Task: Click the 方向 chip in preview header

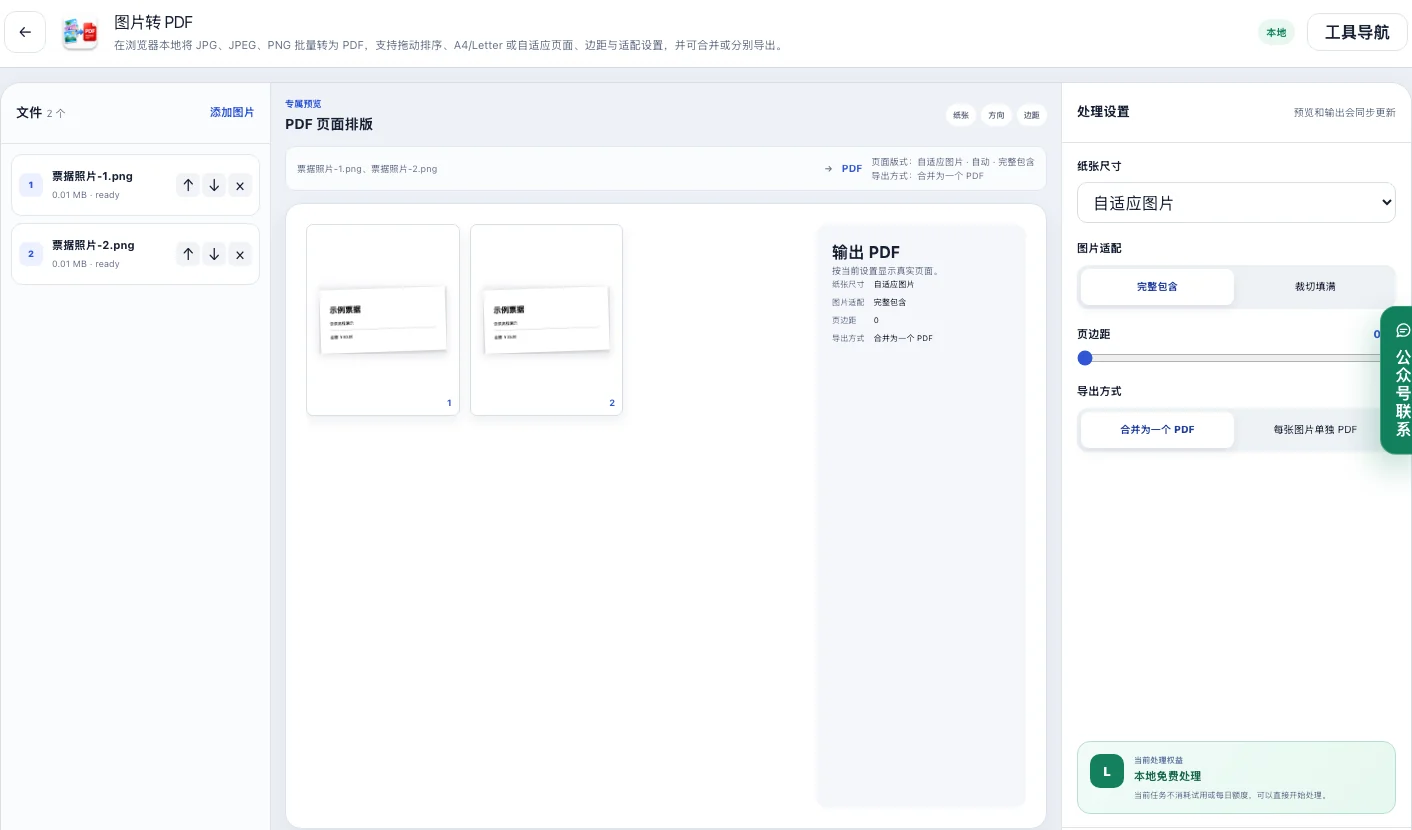Action: click(x=996, y=115)
